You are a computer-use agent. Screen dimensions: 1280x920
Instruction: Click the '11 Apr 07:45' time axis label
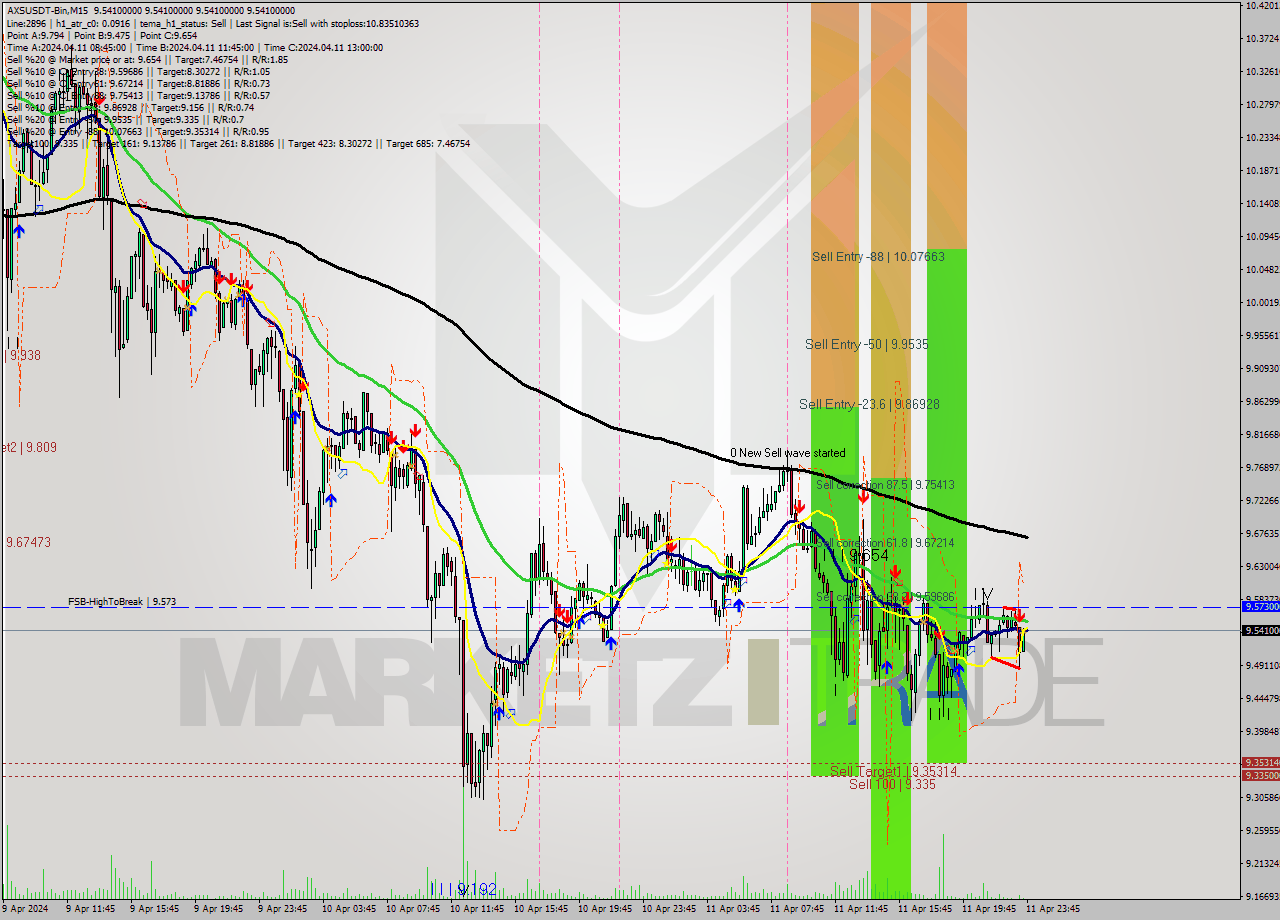coord(798,909)
